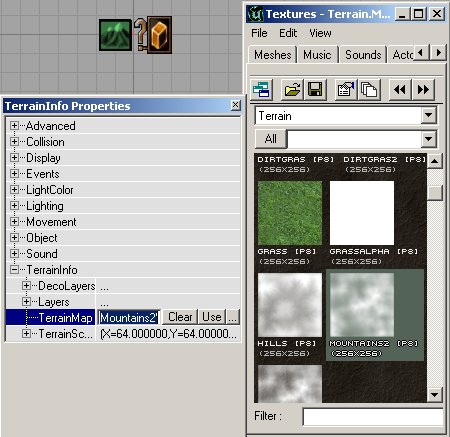Click inside the Filter text field
The image size is (450, 437).
373,417
